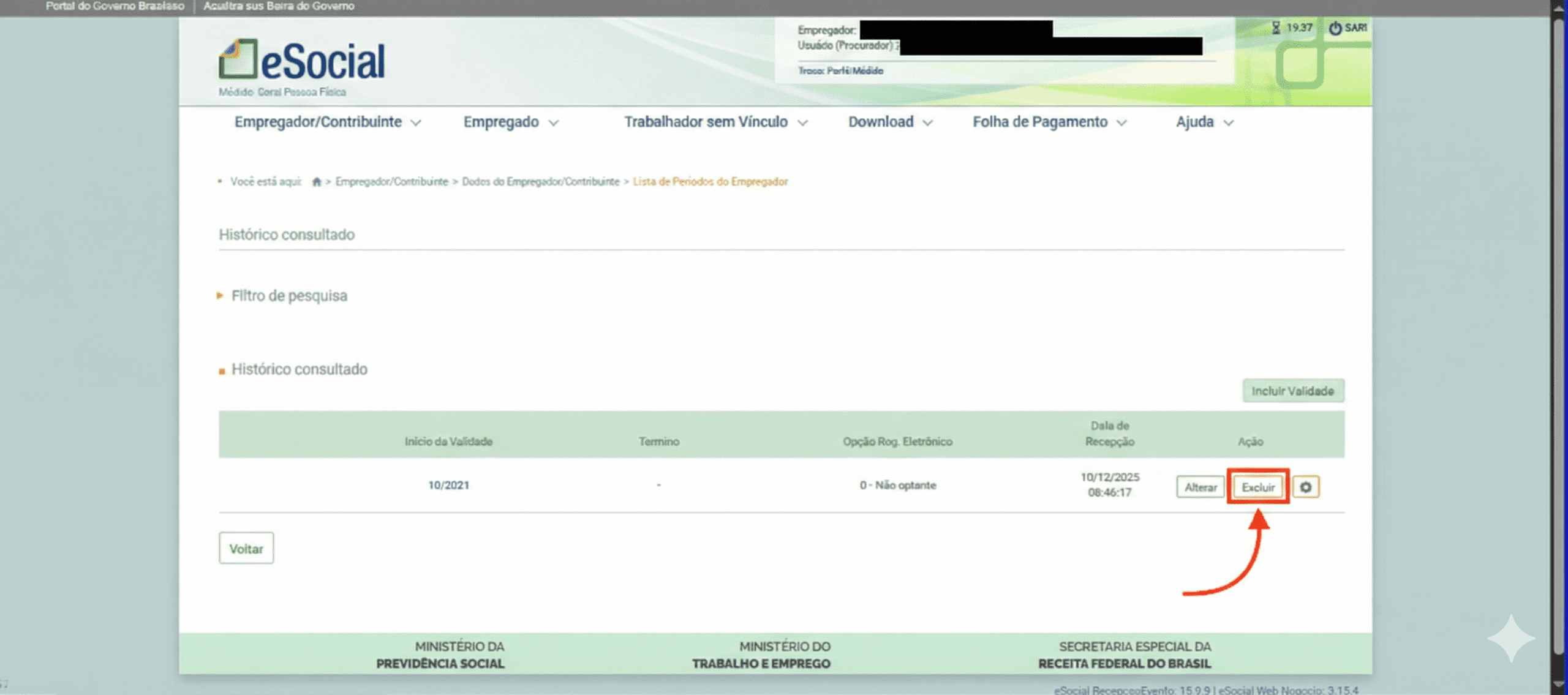The image size is (1568, 695).
Task: Expand the Filtro de pesquisa section
Action: (x=288, y=296)
